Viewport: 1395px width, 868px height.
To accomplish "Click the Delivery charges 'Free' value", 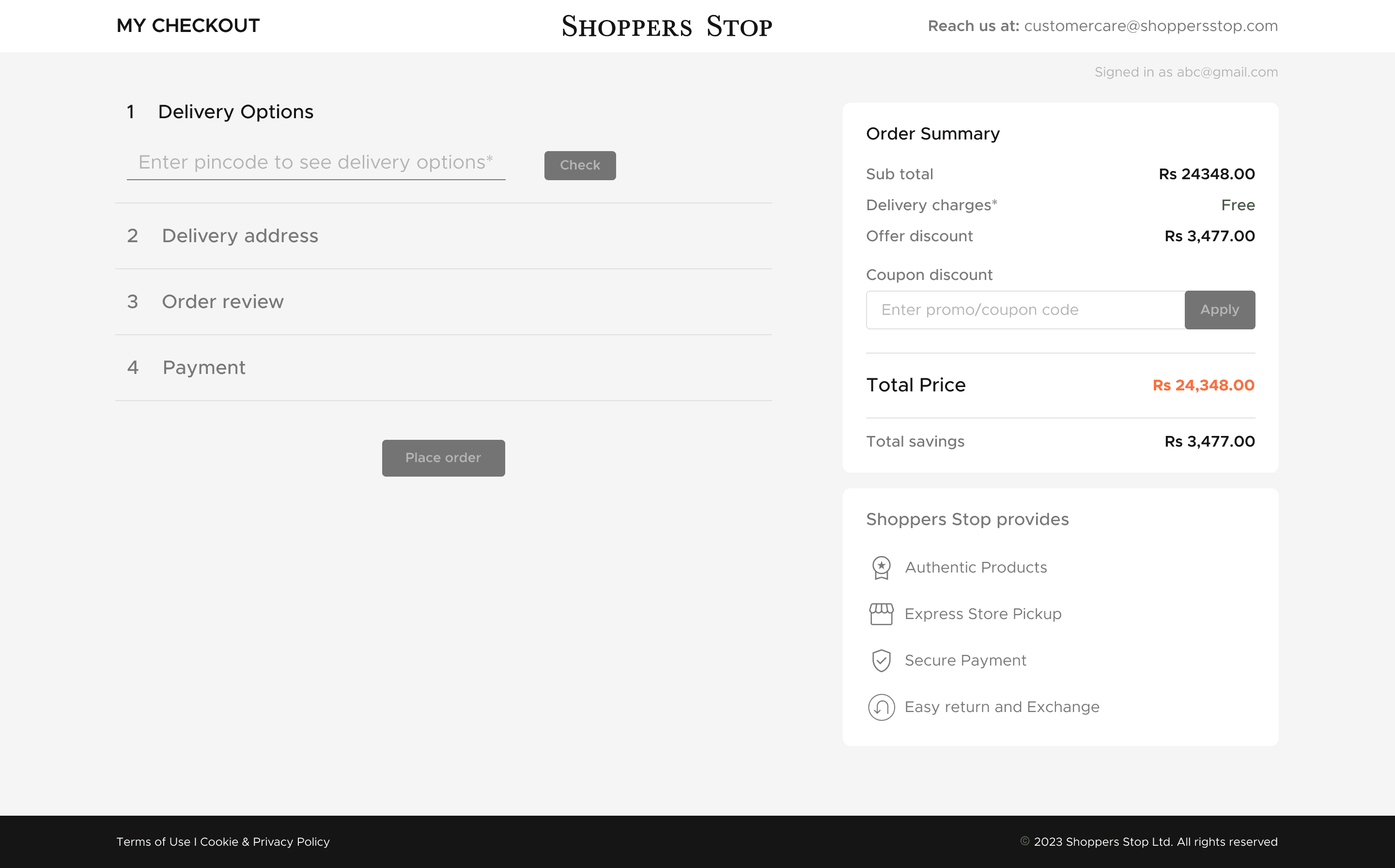I will pyautogui.click(x=1238, y=205).
